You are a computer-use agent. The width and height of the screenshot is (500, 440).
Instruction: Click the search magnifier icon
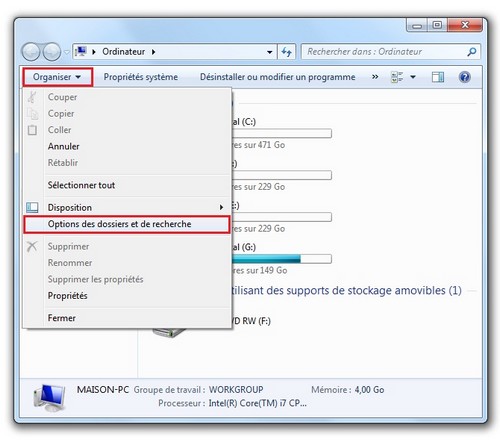[x=472, y=52]
